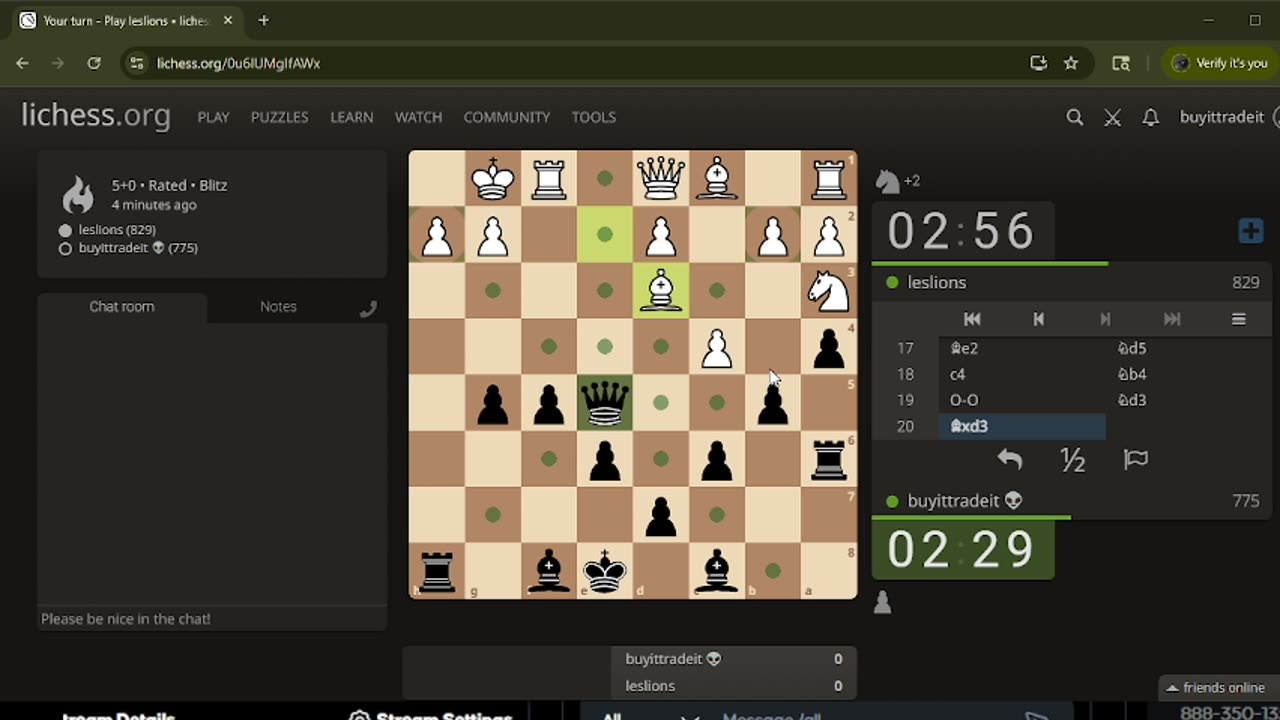Jump to move 18 Nb4
This screenshot has width=1280, height=720.
point(1188,374)
